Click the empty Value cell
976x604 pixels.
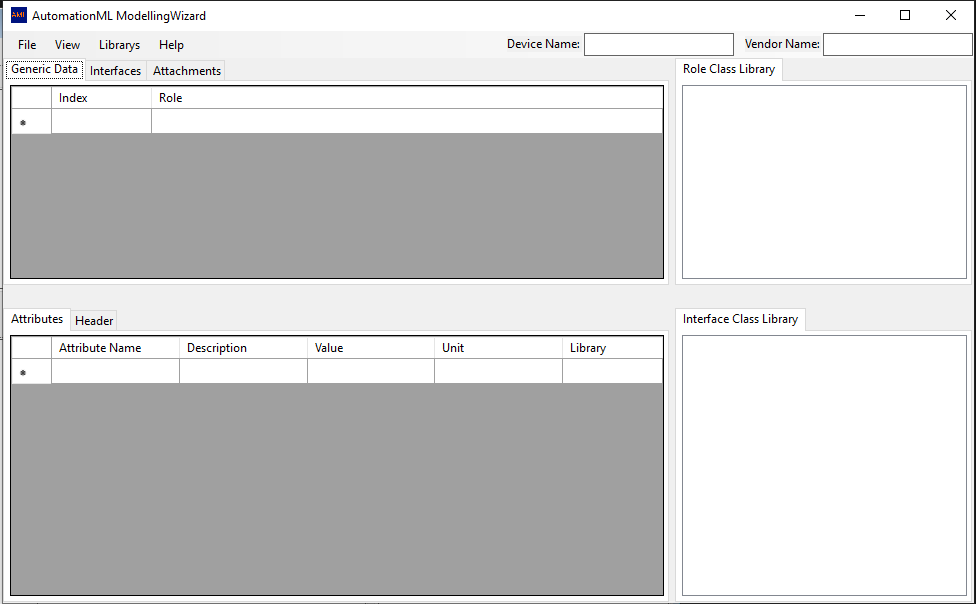coord(371,371)
